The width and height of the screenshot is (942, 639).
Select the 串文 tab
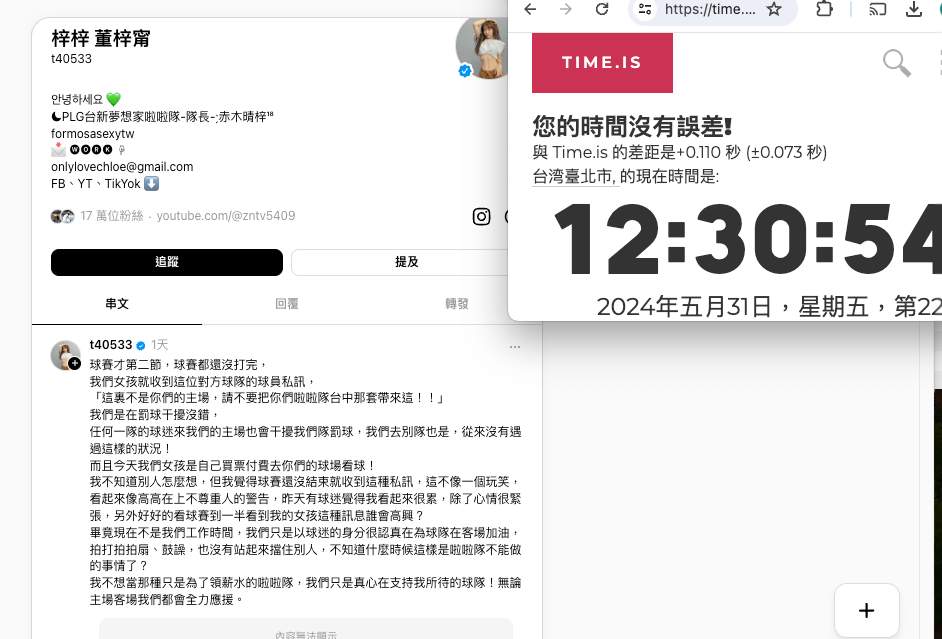pyautogui.click(x=117, y=304)
